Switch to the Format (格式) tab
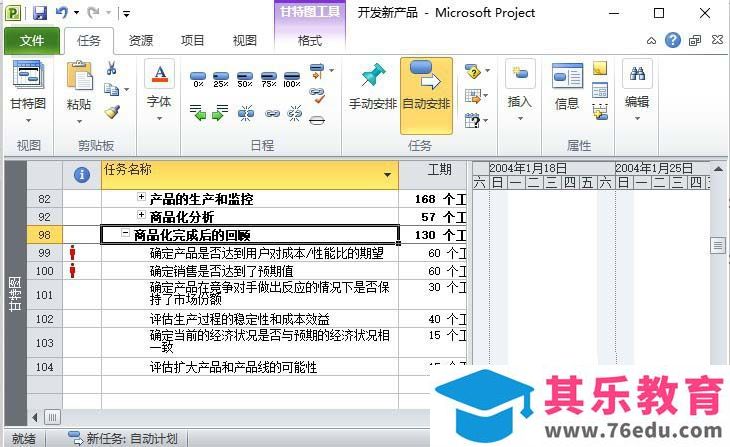Screen dimensions: 730x447 pyautogui.click(x=310, y=41)
